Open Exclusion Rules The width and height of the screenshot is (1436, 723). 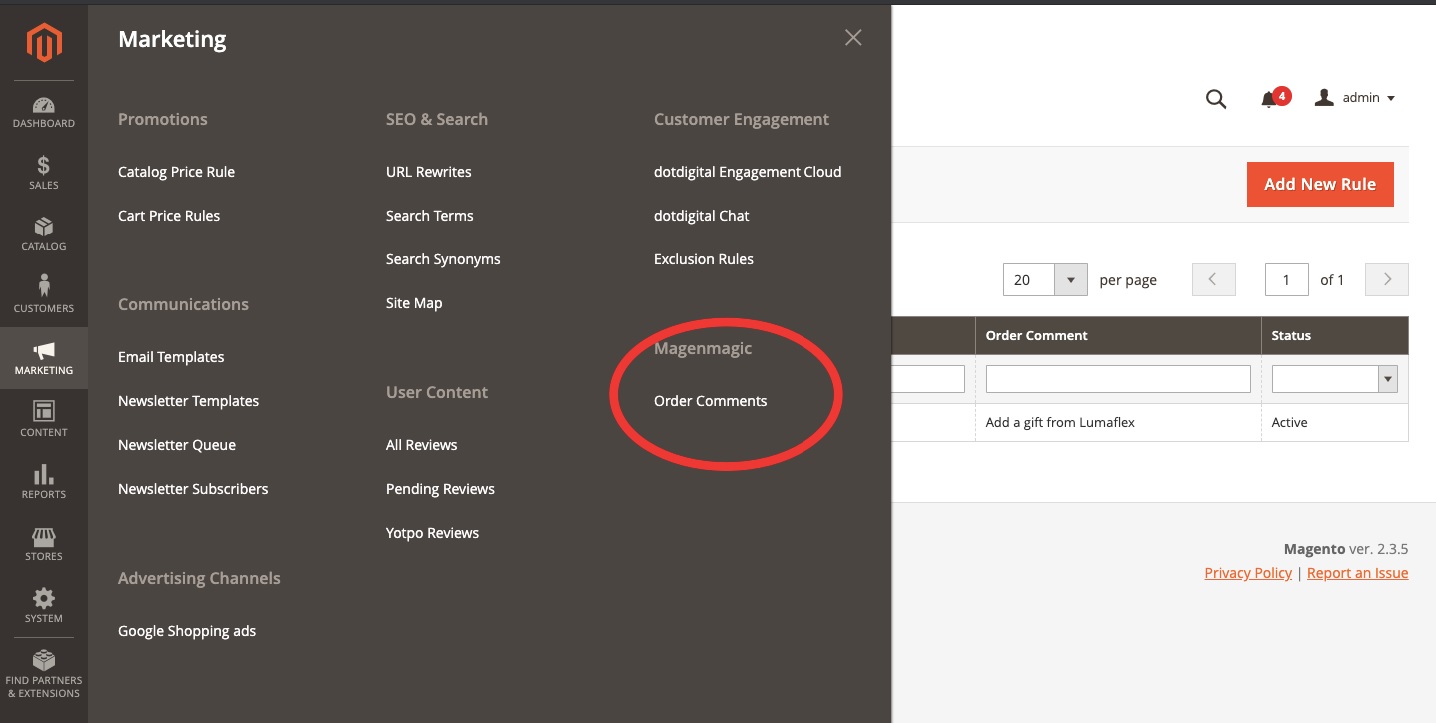(704, 259)
